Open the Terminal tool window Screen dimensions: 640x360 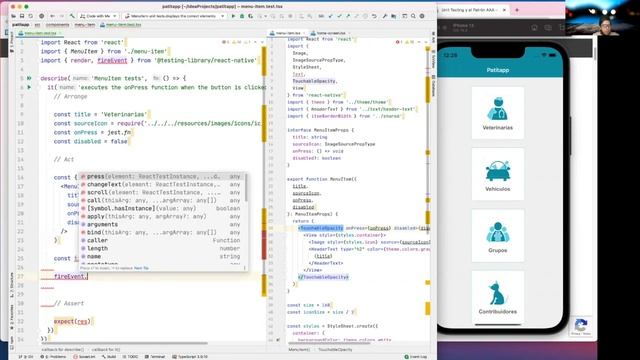tap(155, 357)
